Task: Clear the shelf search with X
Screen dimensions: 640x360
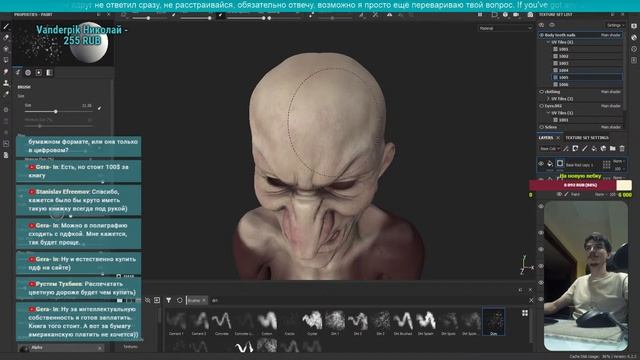Action: pos(531,300)
